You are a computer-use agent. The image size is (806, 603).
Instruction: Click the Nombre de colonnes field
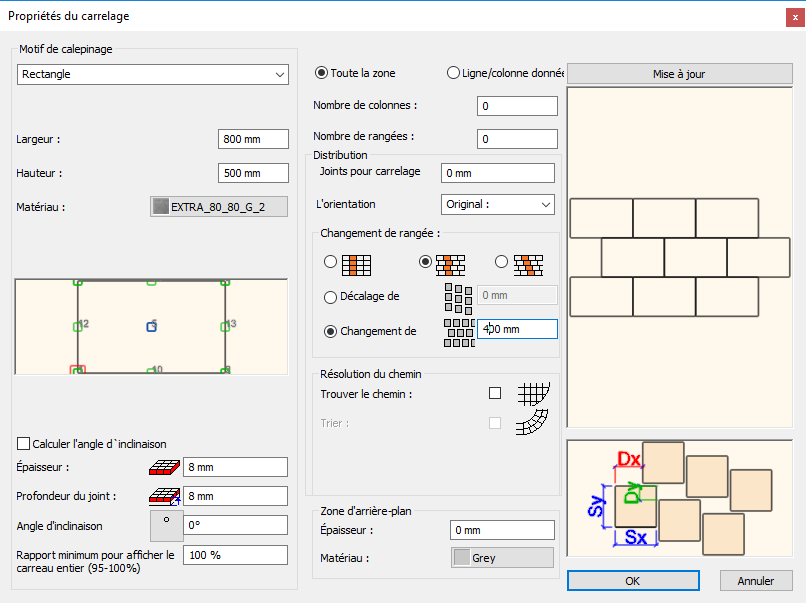coord(517,106)
